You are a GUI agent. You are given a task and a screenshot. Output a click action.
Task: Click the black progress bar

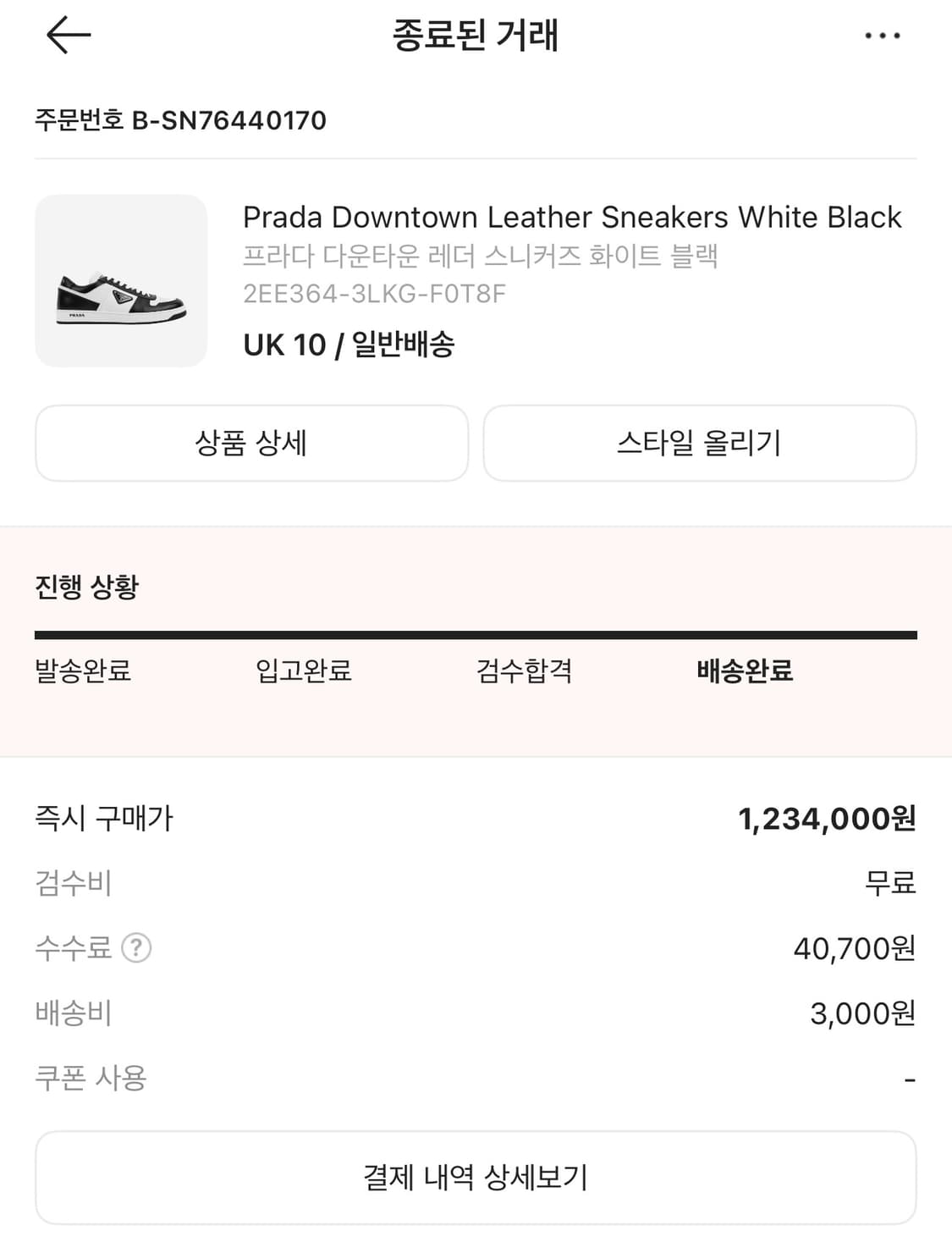coord(476,635)
